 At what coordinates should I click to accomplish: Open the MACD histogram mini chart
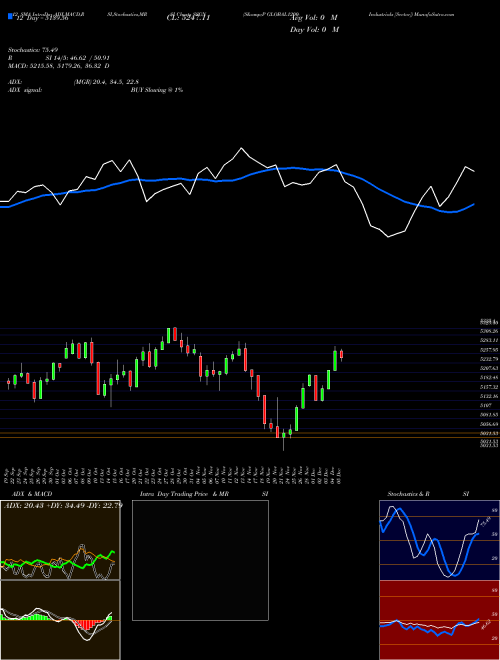[60, 620]
